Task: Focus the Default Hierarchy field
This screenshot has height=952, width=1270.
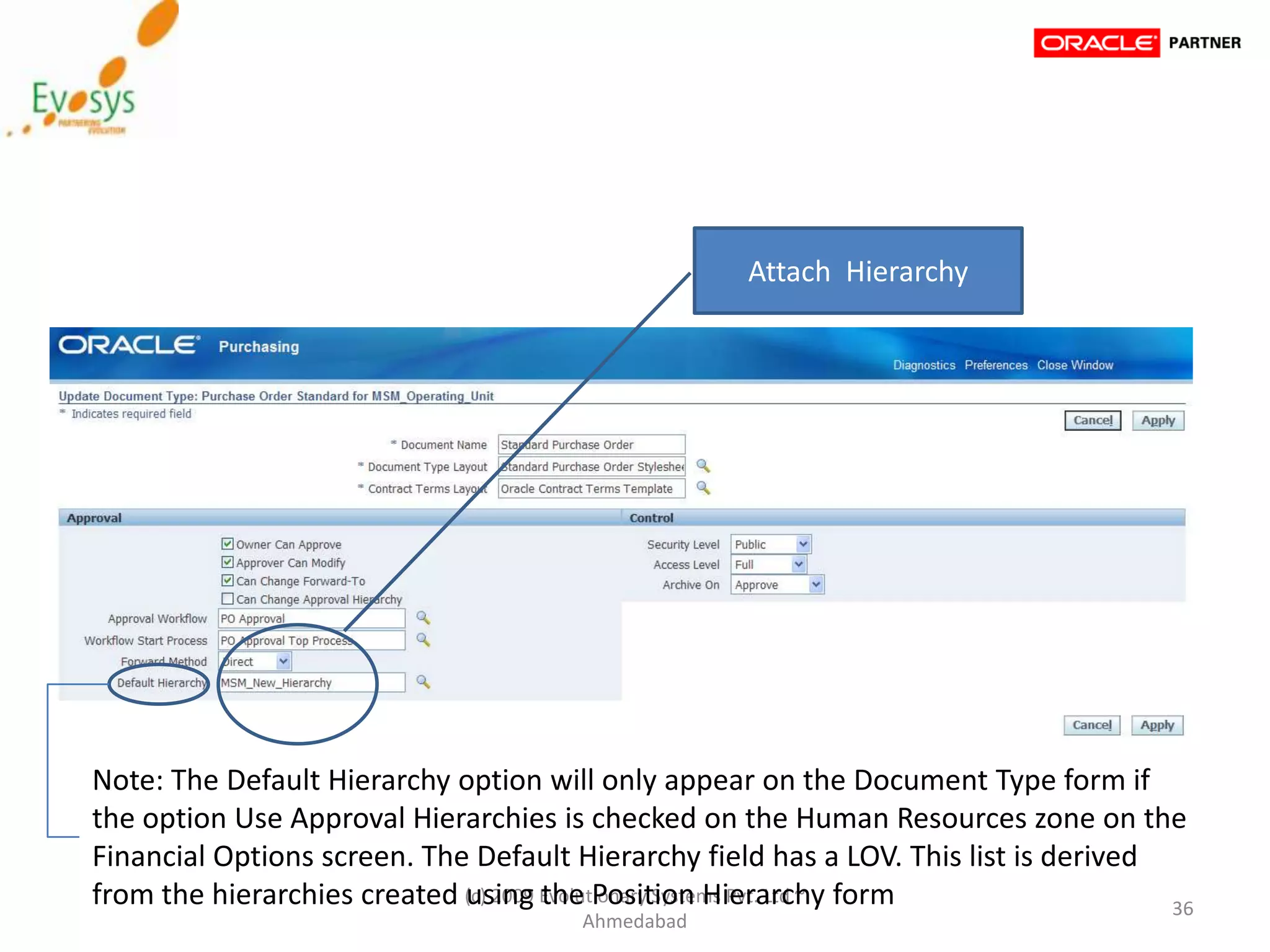Action: click(x=312, y=682)
